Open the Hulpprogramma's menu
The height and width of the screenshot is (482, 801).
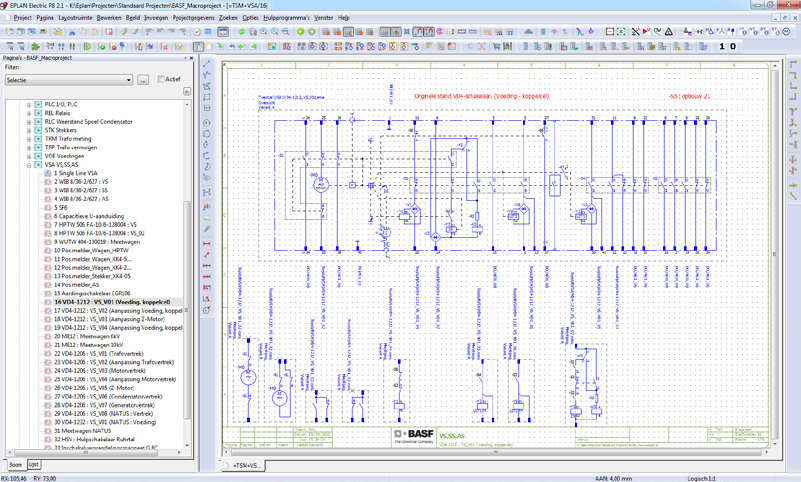pos(285,18)
